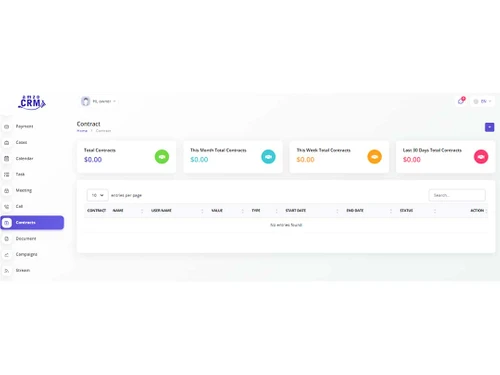Viewport: 500px width, 375px height.
Task: Open the EN language dropdown
Action: (x=483, y=101)
